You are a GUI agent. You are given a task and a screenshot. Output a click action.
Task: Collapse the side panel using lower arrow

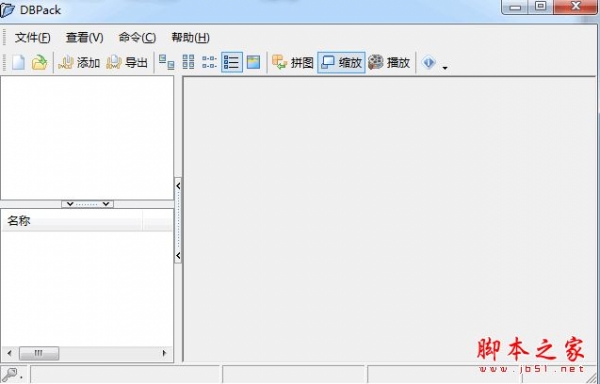click(178, 255)
